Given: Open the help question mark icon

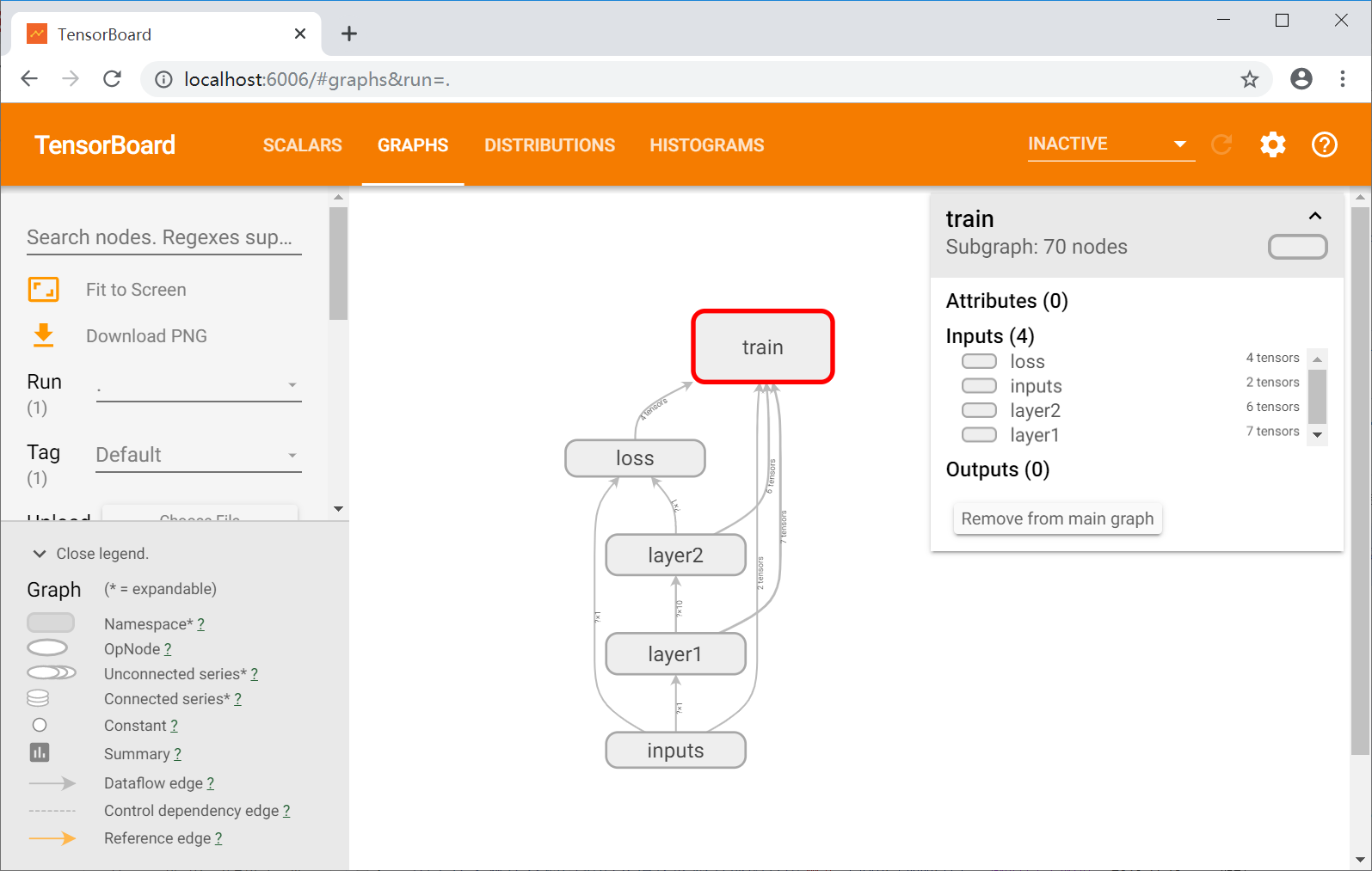Looking at the screenshot, I should pyautogui.click(x=1325, y=144).
